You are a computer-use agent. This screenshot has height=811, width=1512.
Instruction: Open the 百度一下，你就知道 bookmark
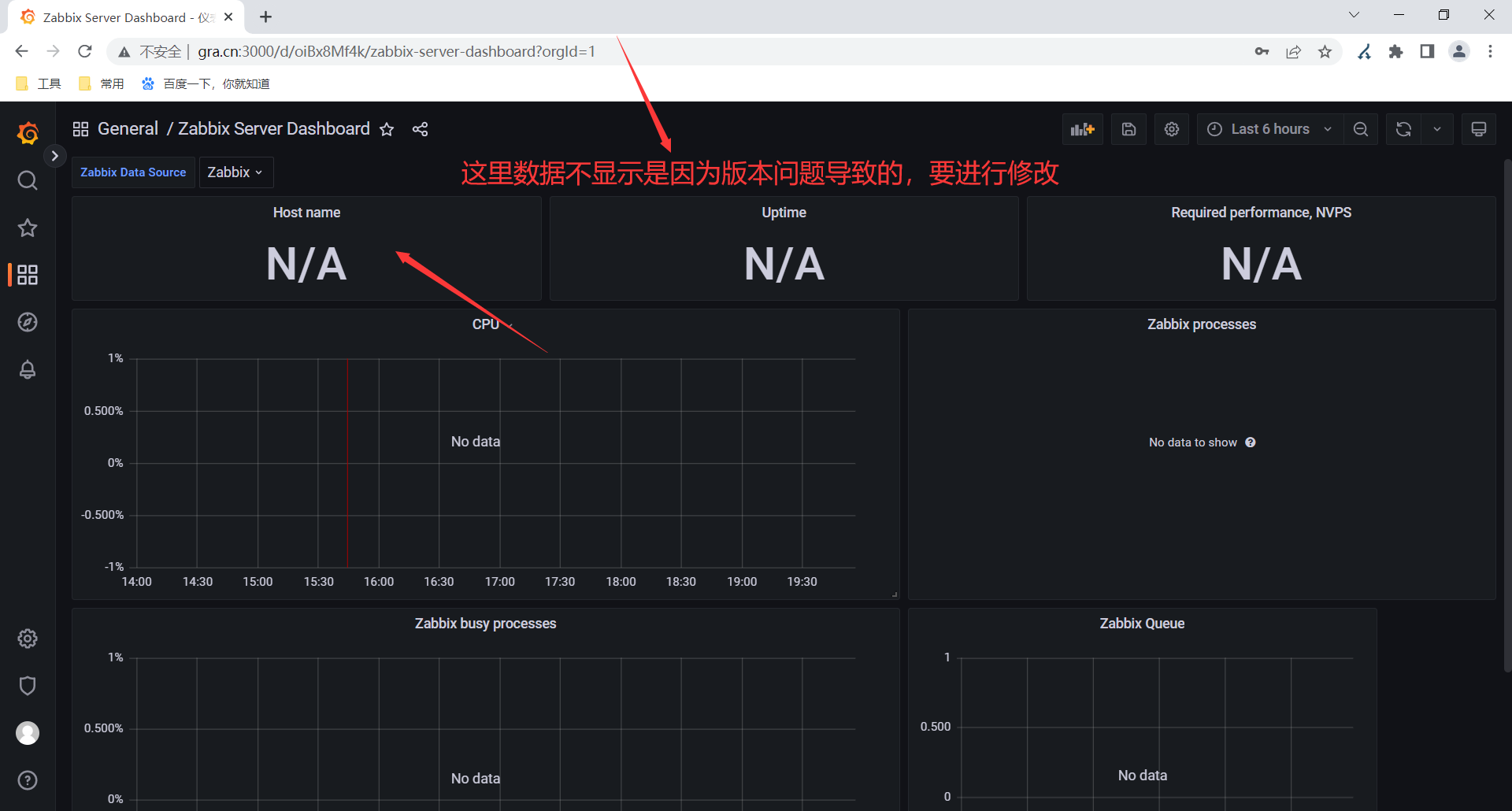pos(206,83)
